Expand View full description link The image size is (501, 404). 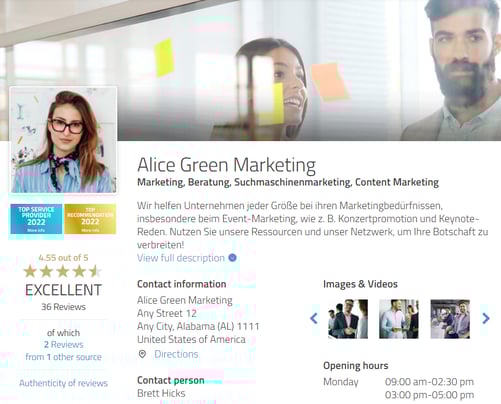(181, 258)
